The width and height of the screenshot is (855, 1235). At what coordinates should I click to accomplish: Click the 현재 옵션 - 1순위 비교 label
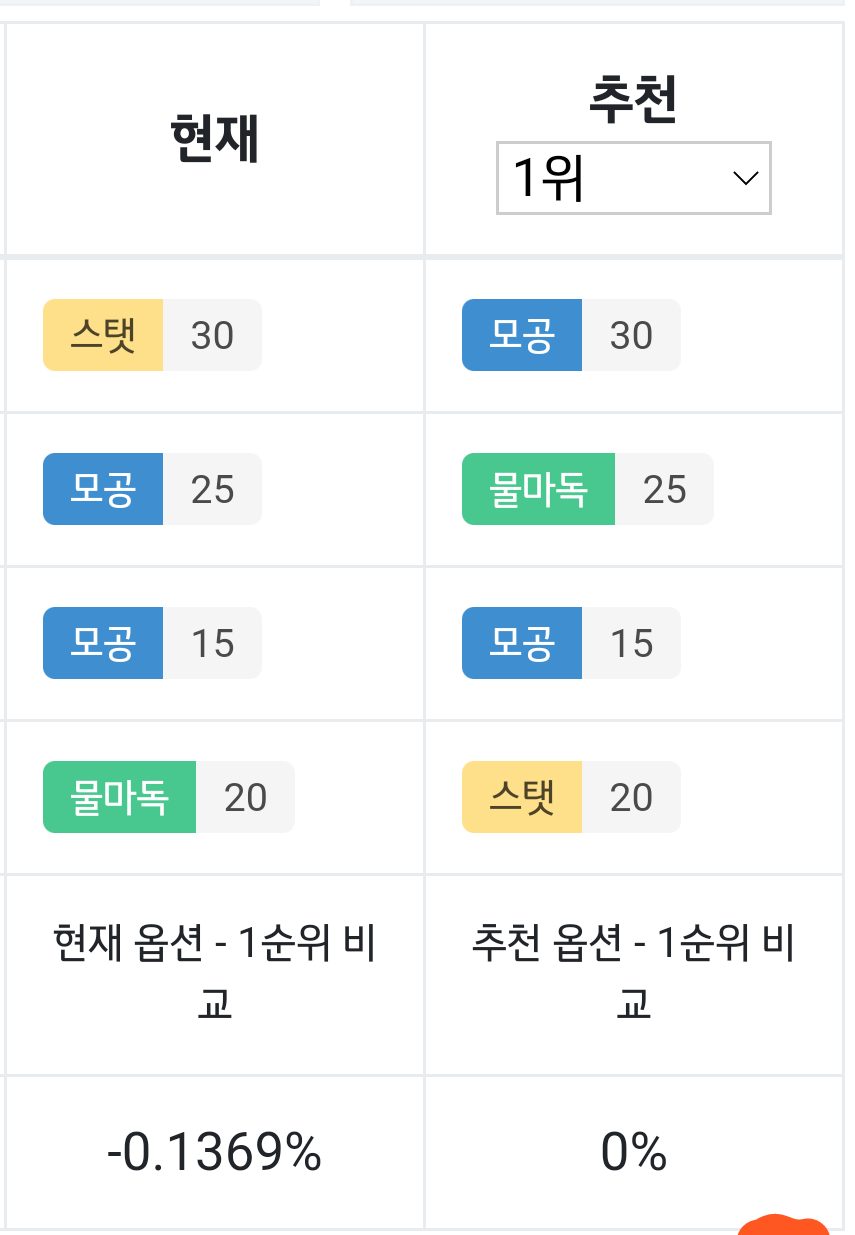tap(215, 973)
